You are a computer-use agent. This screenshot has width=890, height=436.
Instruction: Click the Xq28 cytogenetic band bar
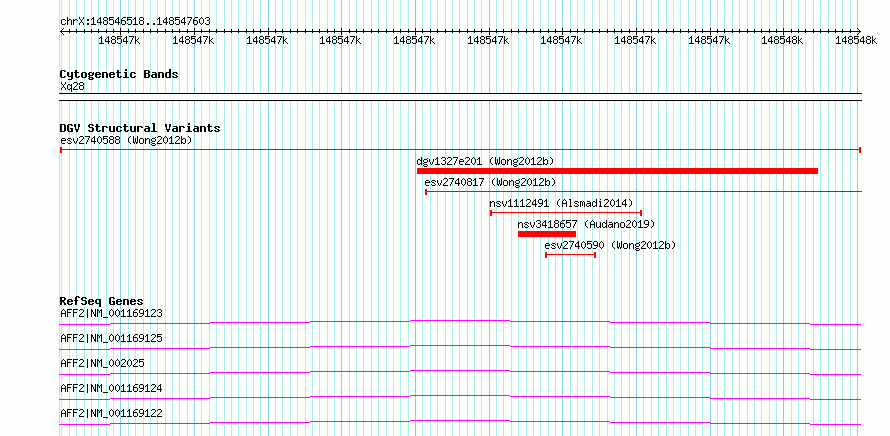point(460,97)
